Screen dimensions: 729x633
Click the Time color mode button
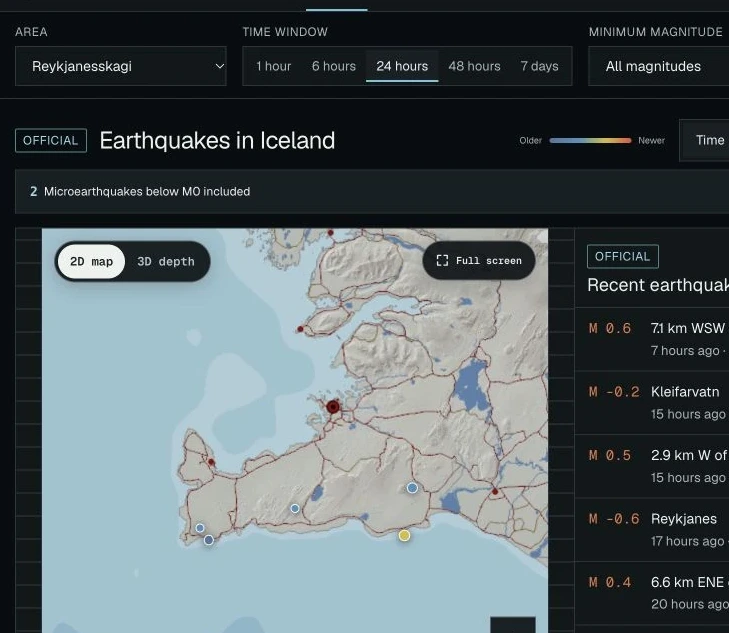pos(704,140)
